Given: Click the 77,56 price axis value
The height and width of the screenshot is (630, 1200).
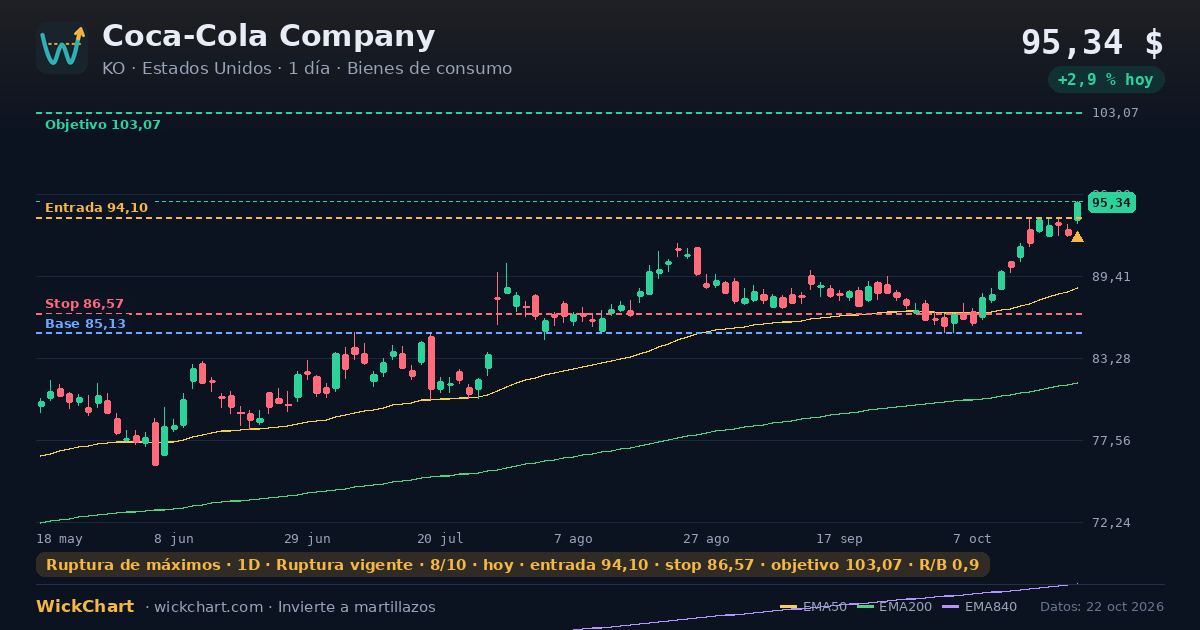Looking at the screenshot, I should tap(1112, 440).
